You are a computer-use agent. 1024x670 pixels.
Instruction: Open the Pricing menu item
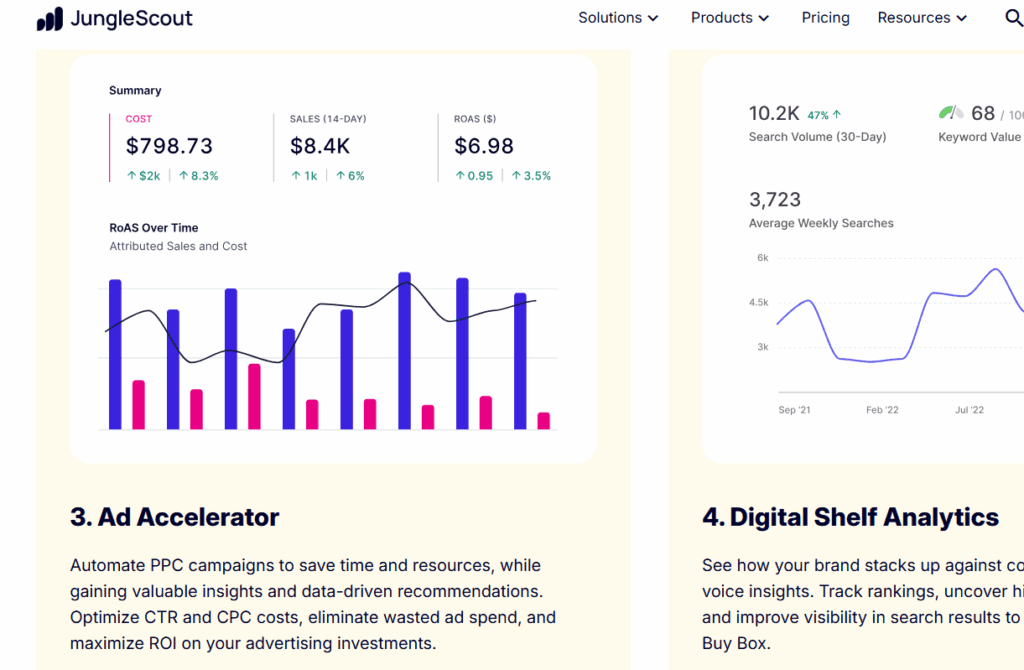pyautogui.click(x=825, y=18)
